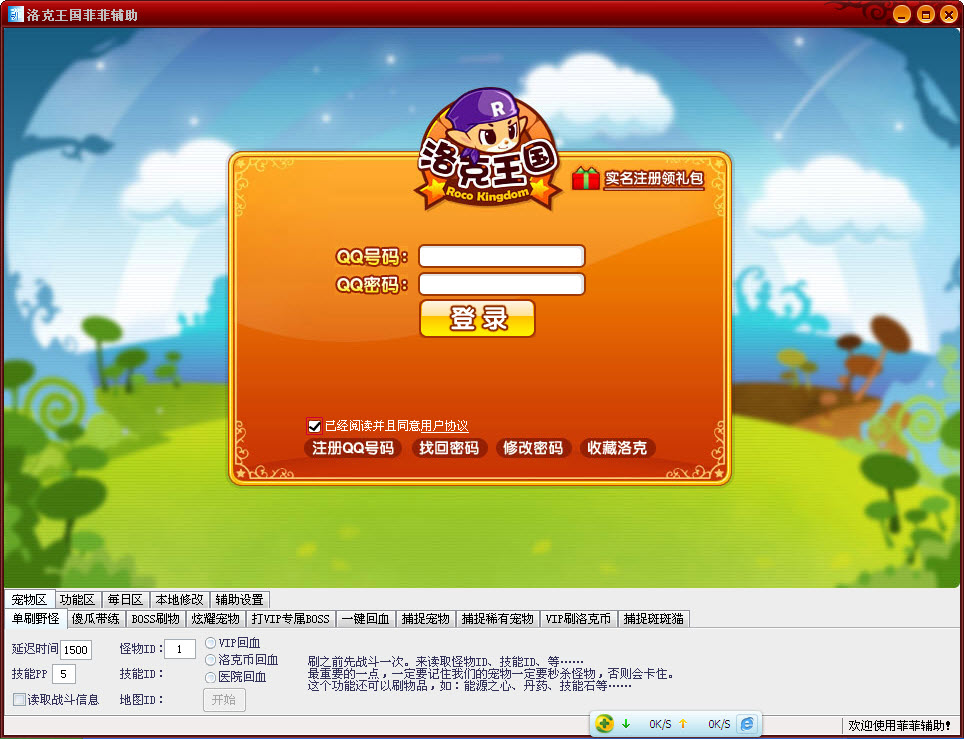Select the VIP刷洛克币 sub-tab
964x739 pixels.
(579, 618)
